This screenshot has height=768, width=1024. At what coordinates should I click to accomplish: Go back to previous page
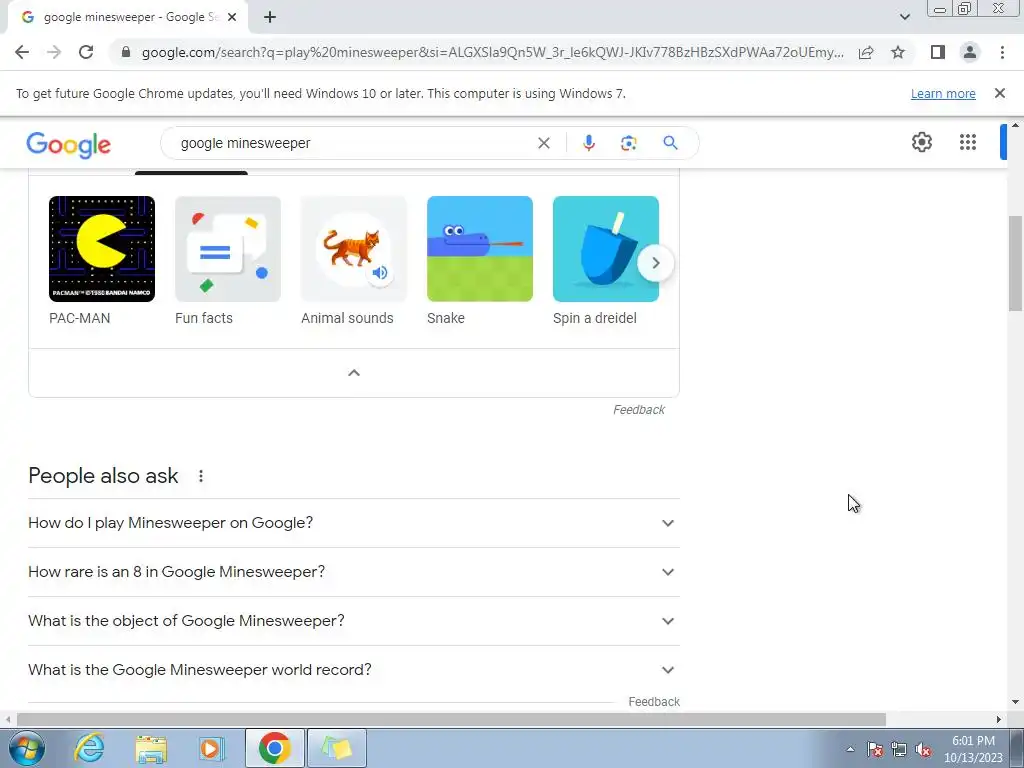(x=22, y=52)
